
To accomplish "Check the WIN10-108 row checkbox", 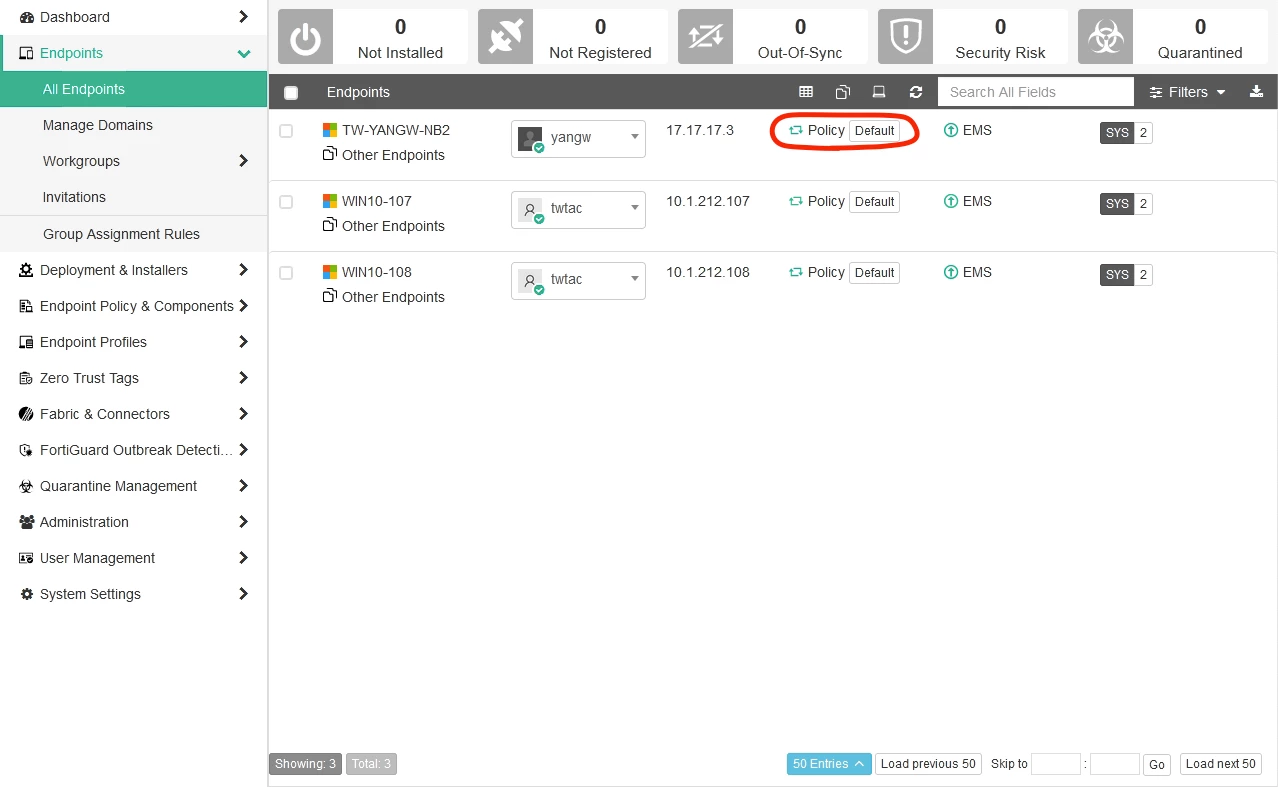I will coord(286,273).
